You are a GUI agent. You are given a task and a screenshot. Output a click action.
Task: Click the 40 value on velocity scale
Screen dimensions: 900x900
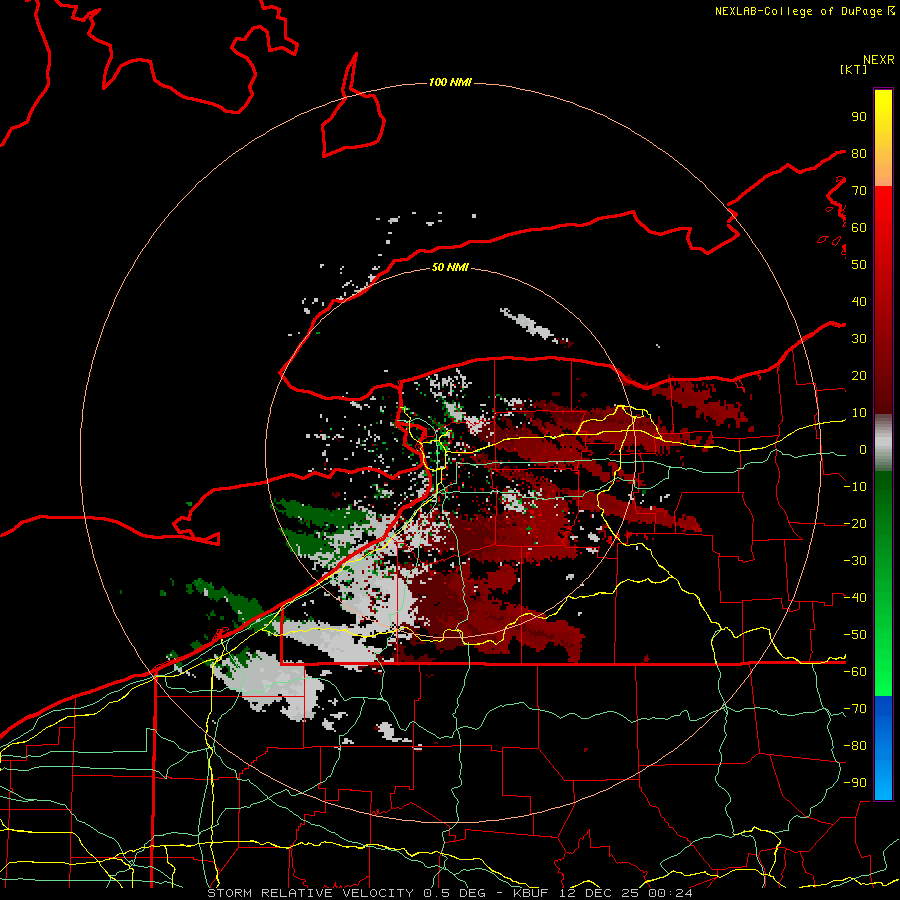(x=859, y=302)
